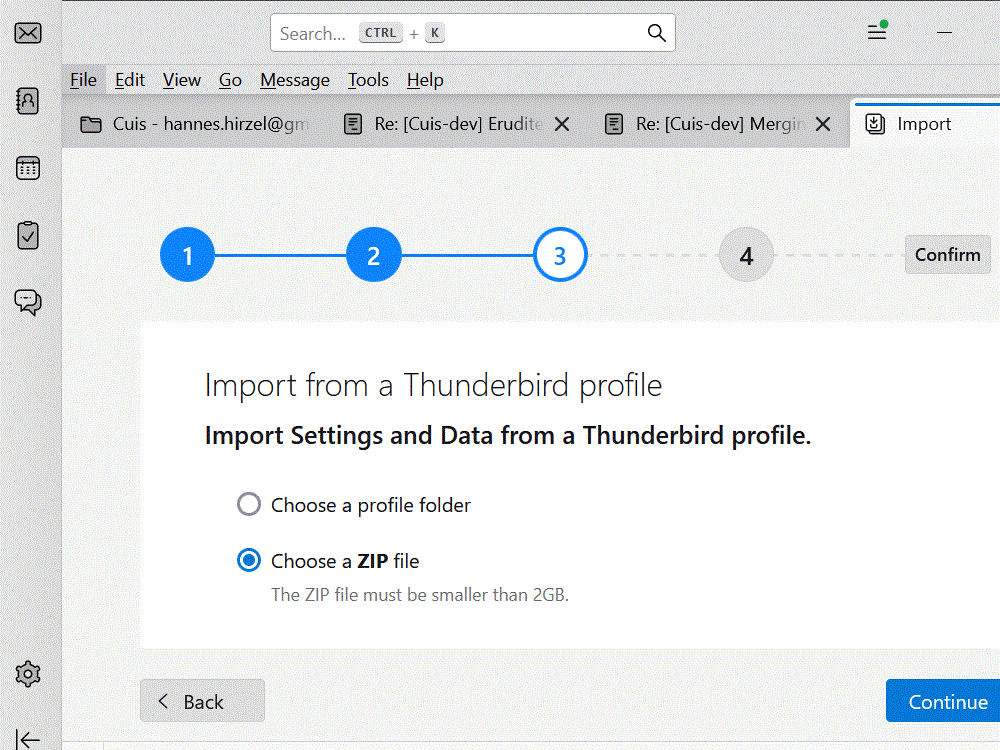Open the Tools menu
The image size is (1000, 750).
pos(369,80)
